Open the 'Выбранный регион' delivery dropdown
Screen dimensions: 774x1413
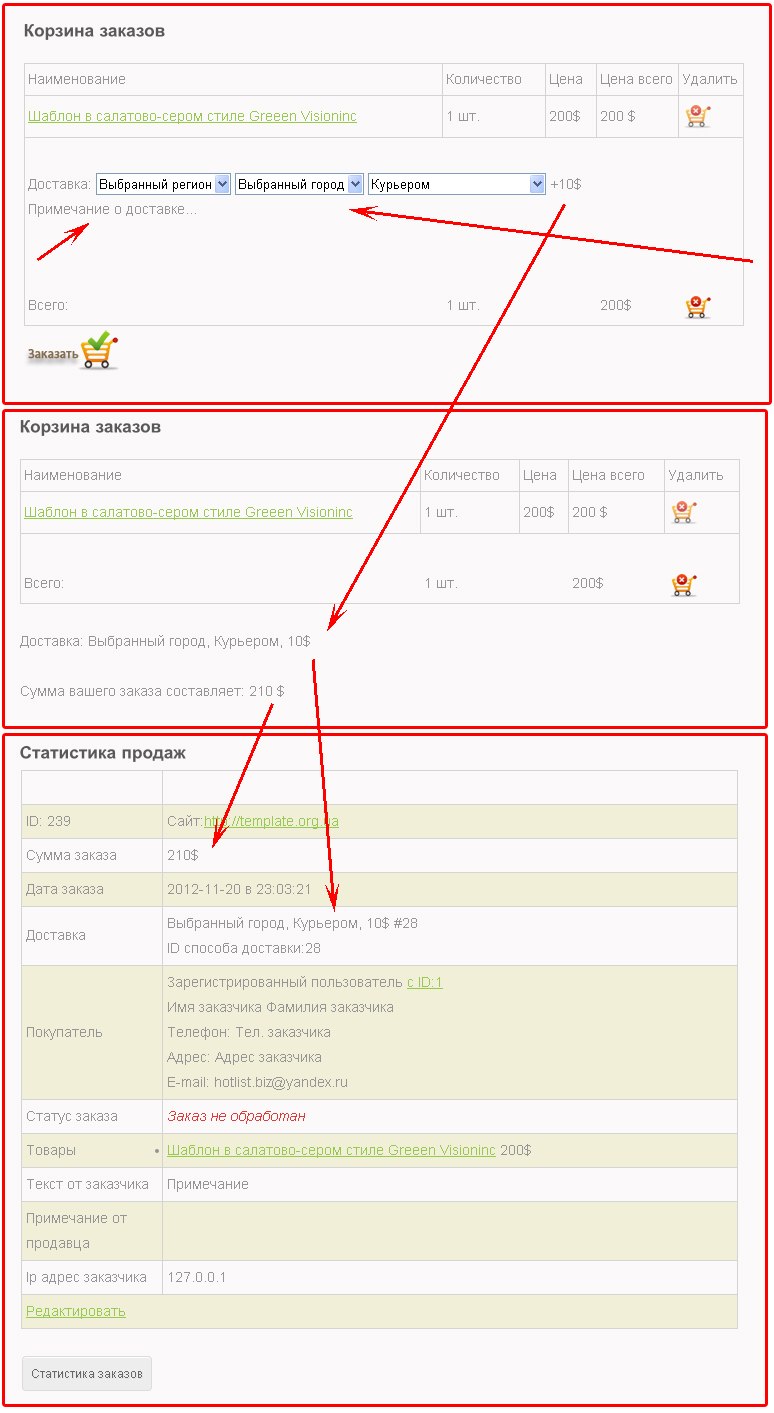(x=163, y=184)
